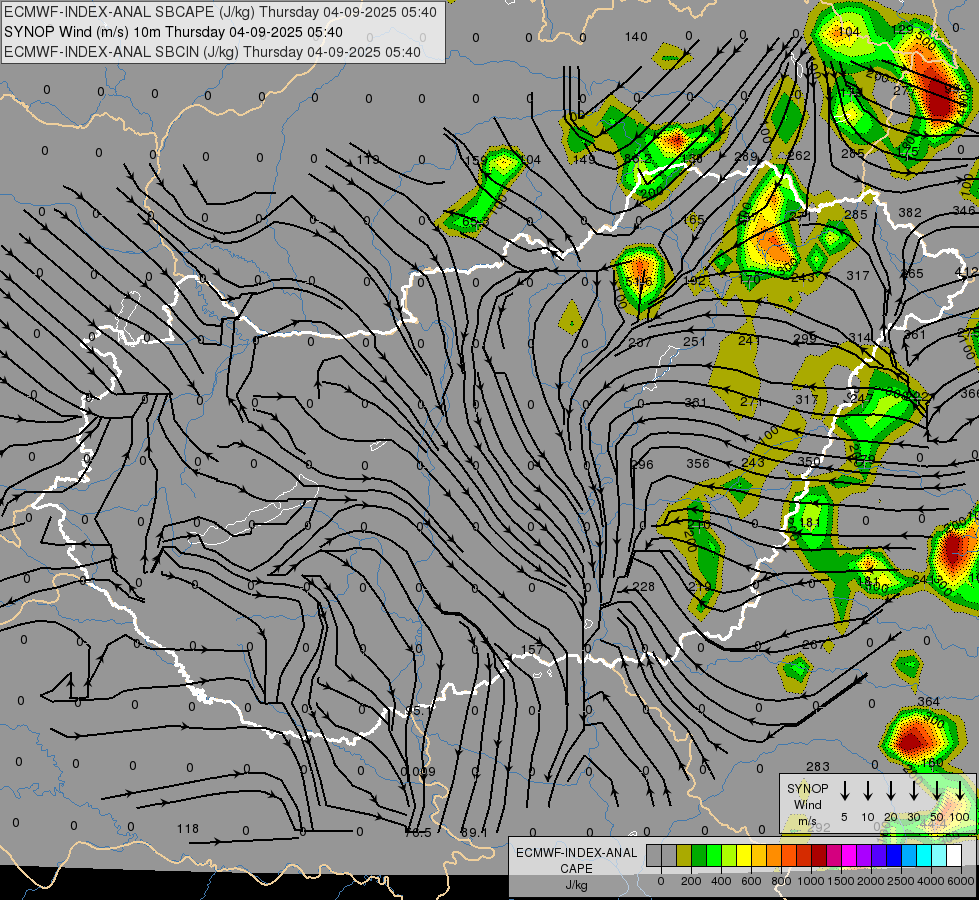
Task: Click the '6000' tick on CAPE legend
Action: (x=962, y=881)
